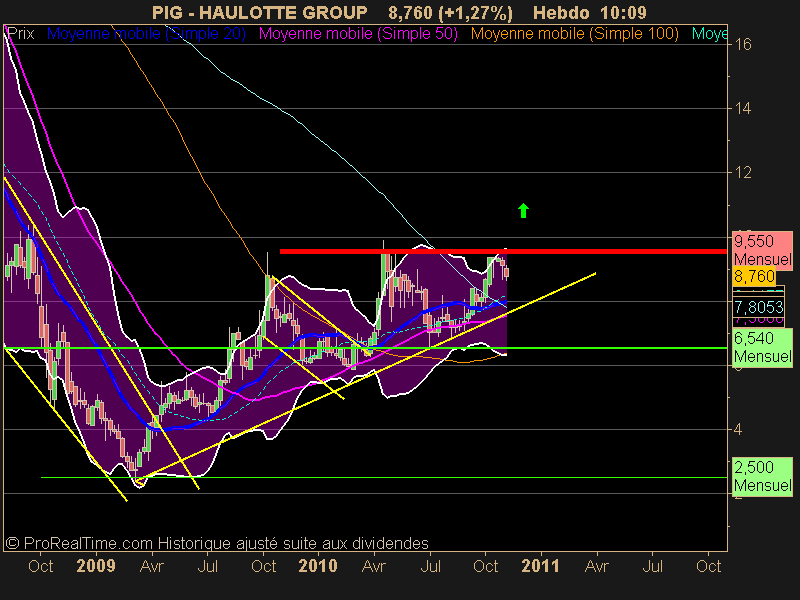Click the orange '8,760' current price tag

(754, 277)
